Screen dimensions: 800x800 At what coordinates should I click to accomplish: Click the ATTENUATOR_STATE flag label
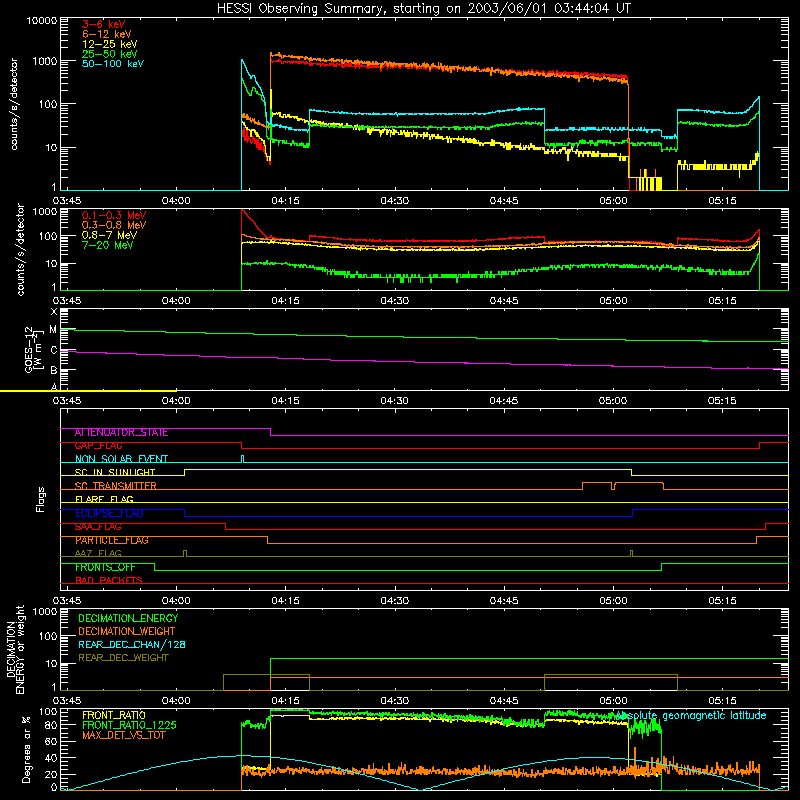click(x=121, y=433)
